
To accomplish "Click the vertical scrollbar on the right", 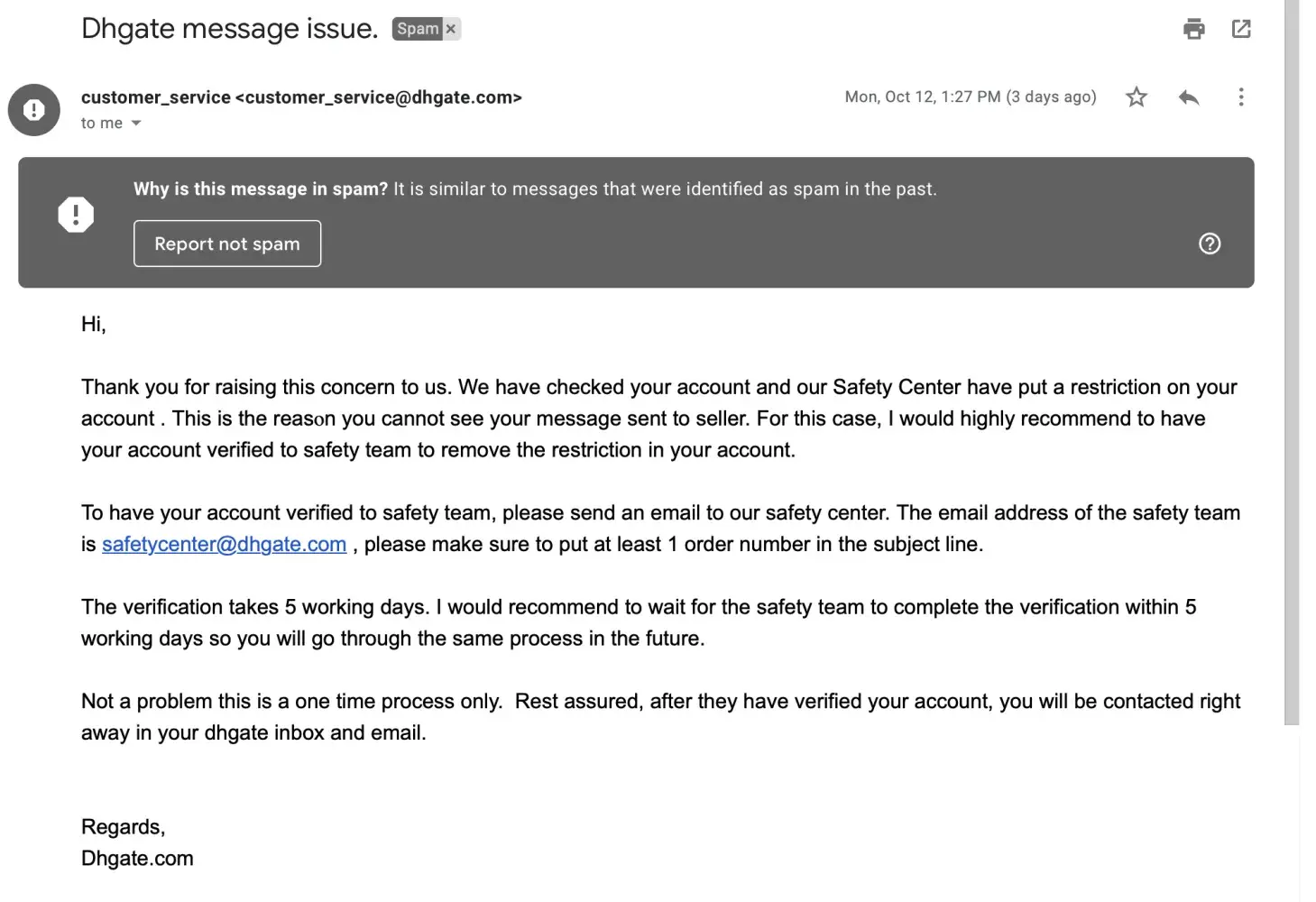I will pos(1292,361).
